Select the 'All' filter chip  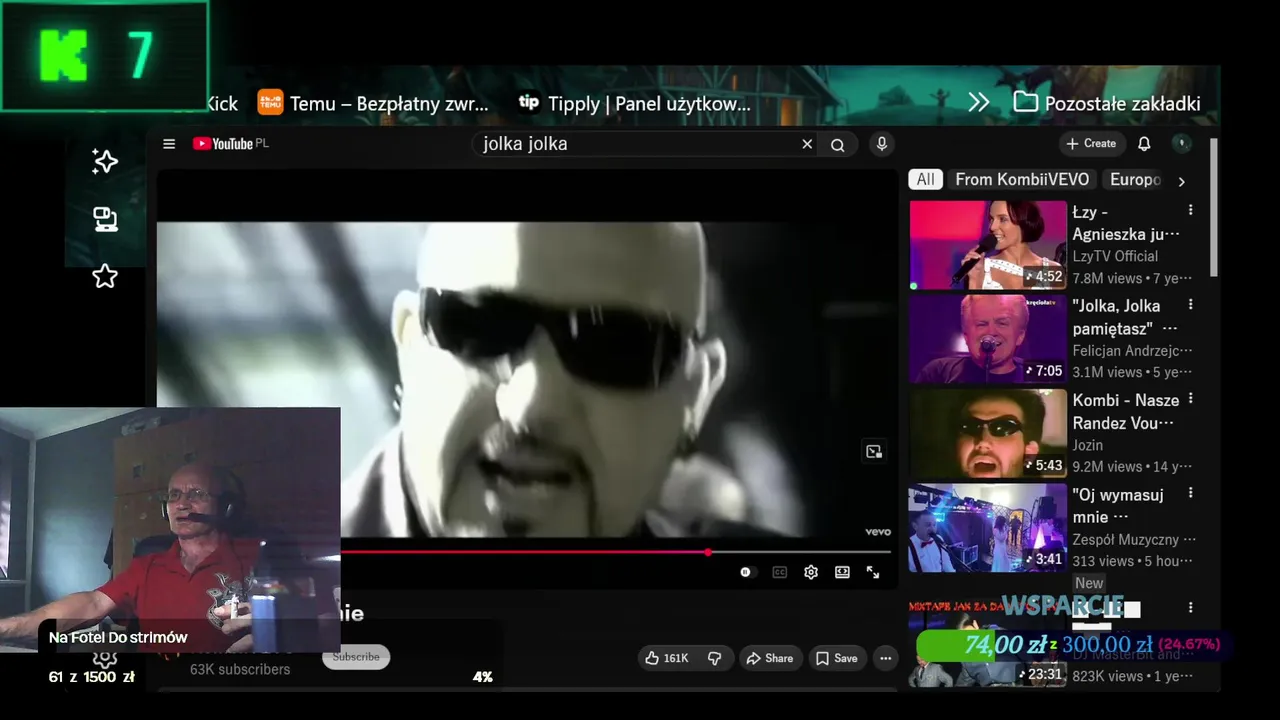pyautogui.click(x=926, y=180)
